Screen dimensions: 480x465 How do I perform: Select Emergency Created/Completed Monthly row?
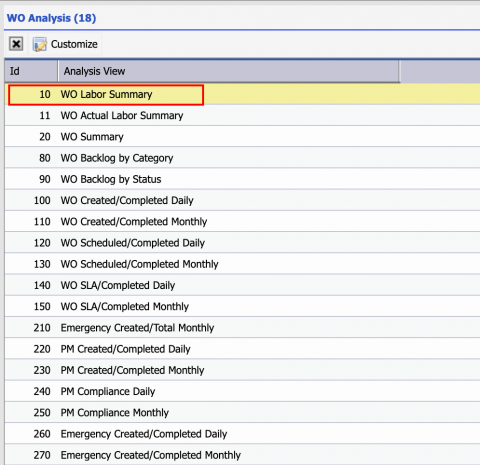point(242,455)
